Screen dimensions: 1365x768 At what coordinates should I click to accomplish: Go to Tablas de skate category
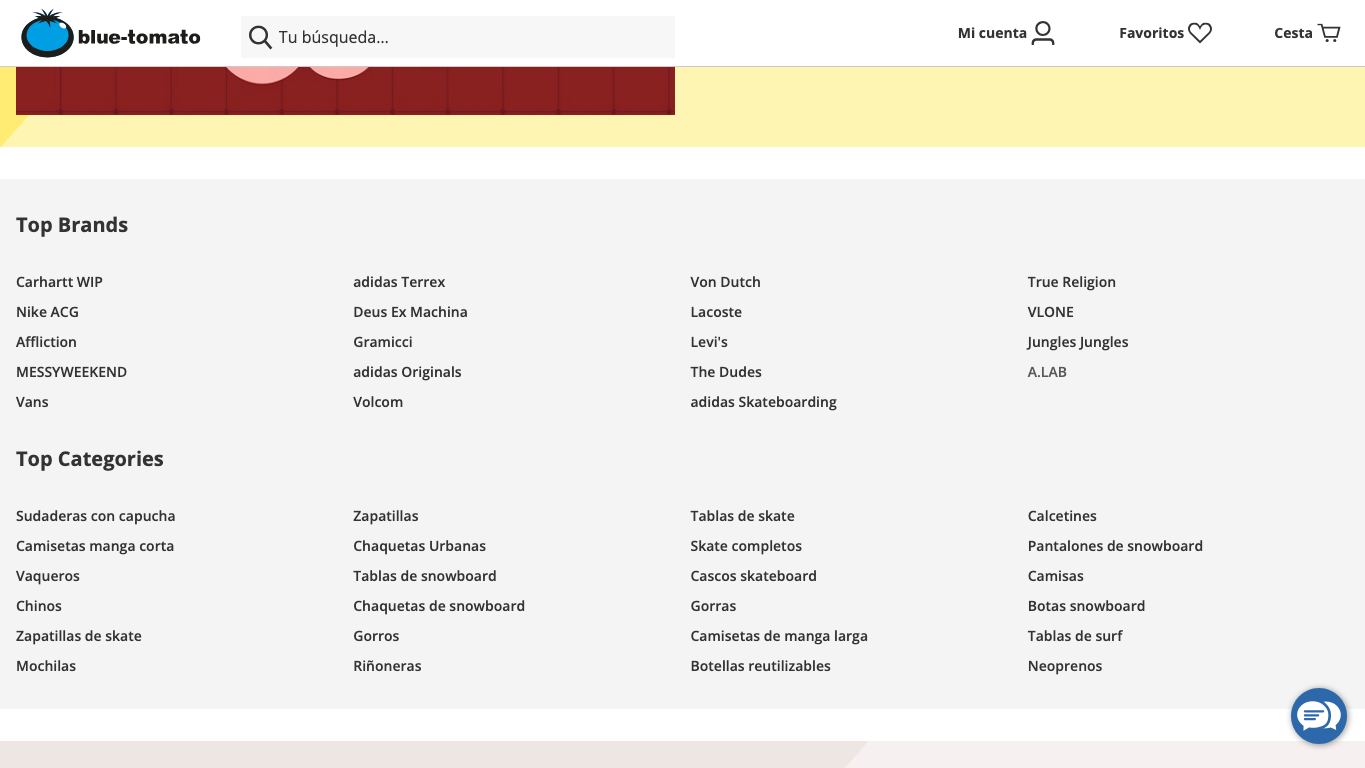click(742, 516)
